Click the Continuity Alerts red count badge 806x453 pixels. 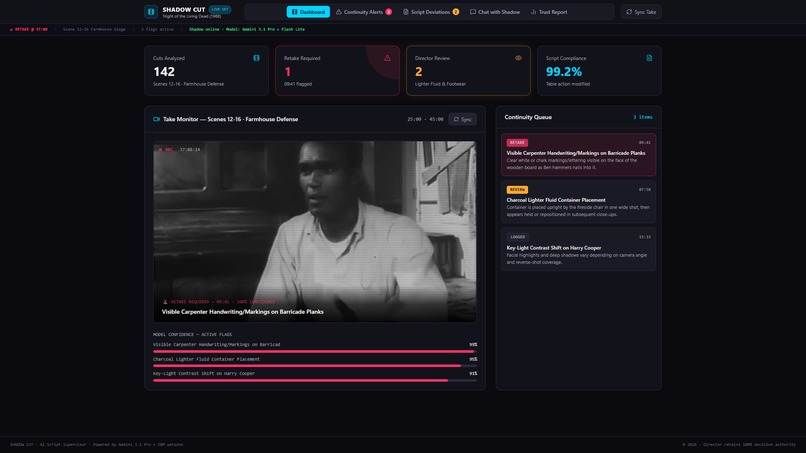tap(389, 12)
